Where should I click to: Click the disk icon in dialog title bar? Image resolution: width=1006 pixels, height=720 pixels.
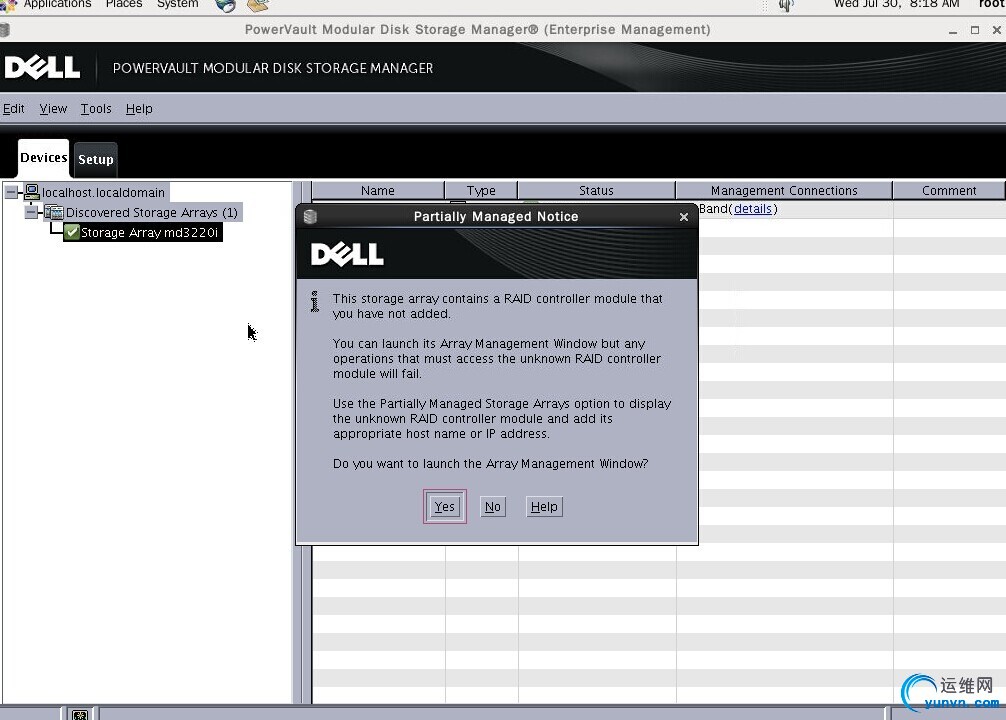(x=310, y=216)
